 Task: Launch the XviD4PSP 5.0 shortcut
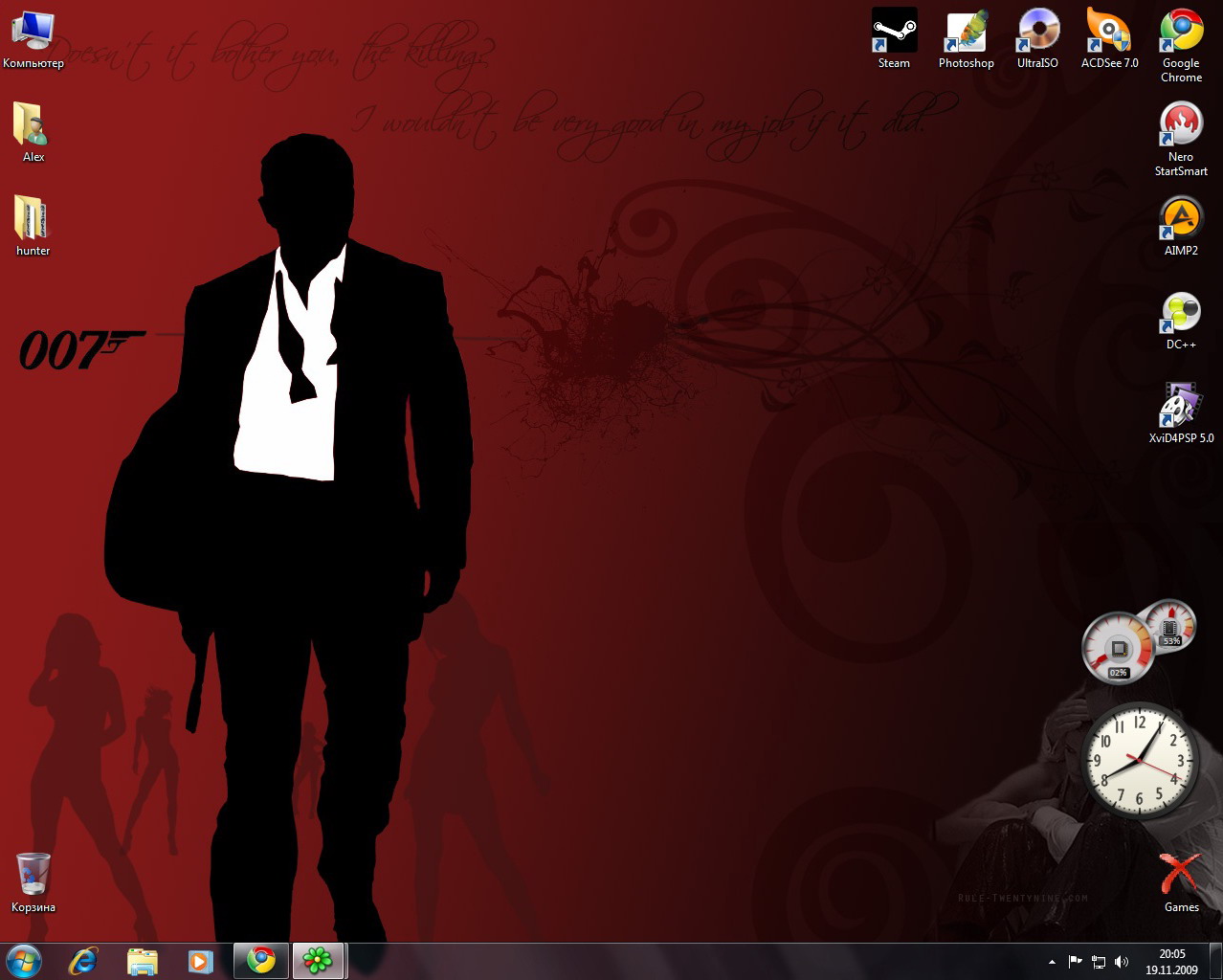pyautogui.click(x=1181, y=413)
